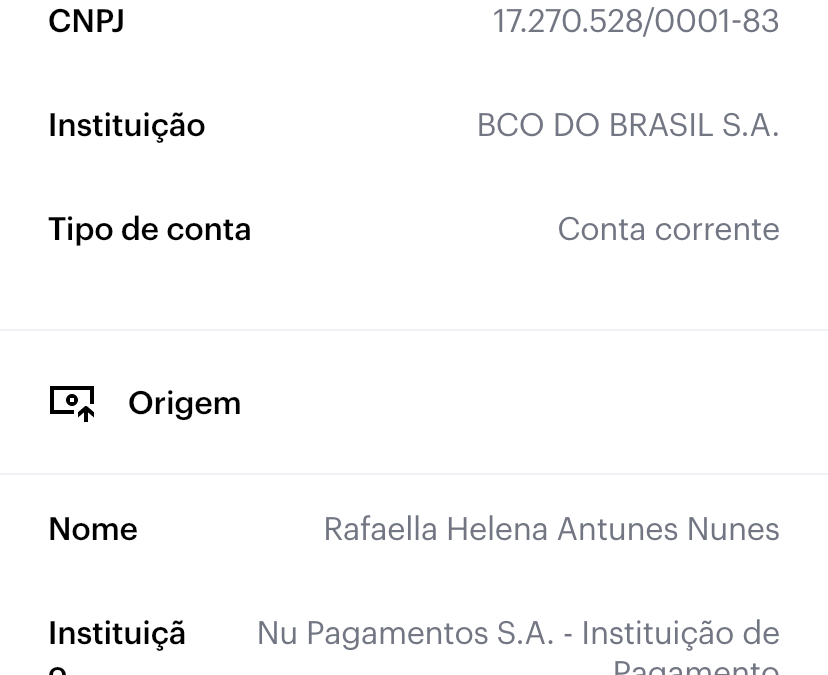The image size is (828, 675).
Task: Select the BCO DO BRASIL S.A. value
Action: pyautogui.click(x=628, y=126)
